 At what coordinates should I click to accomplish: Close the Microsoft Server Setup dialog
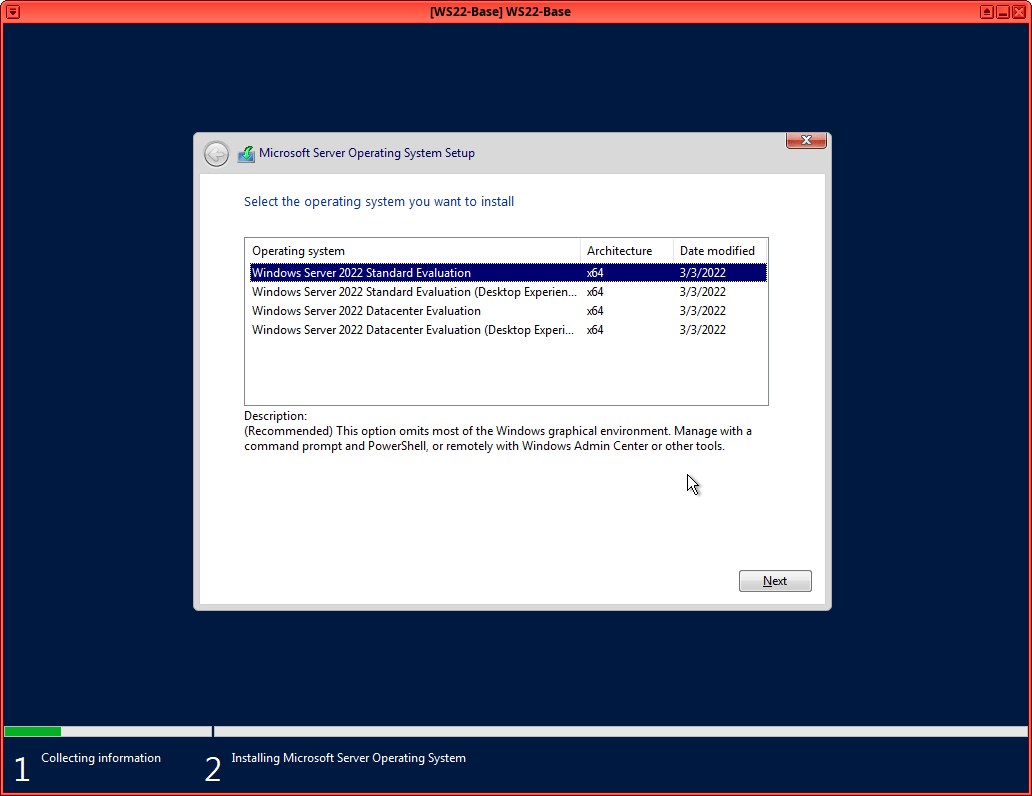(806, 140)
